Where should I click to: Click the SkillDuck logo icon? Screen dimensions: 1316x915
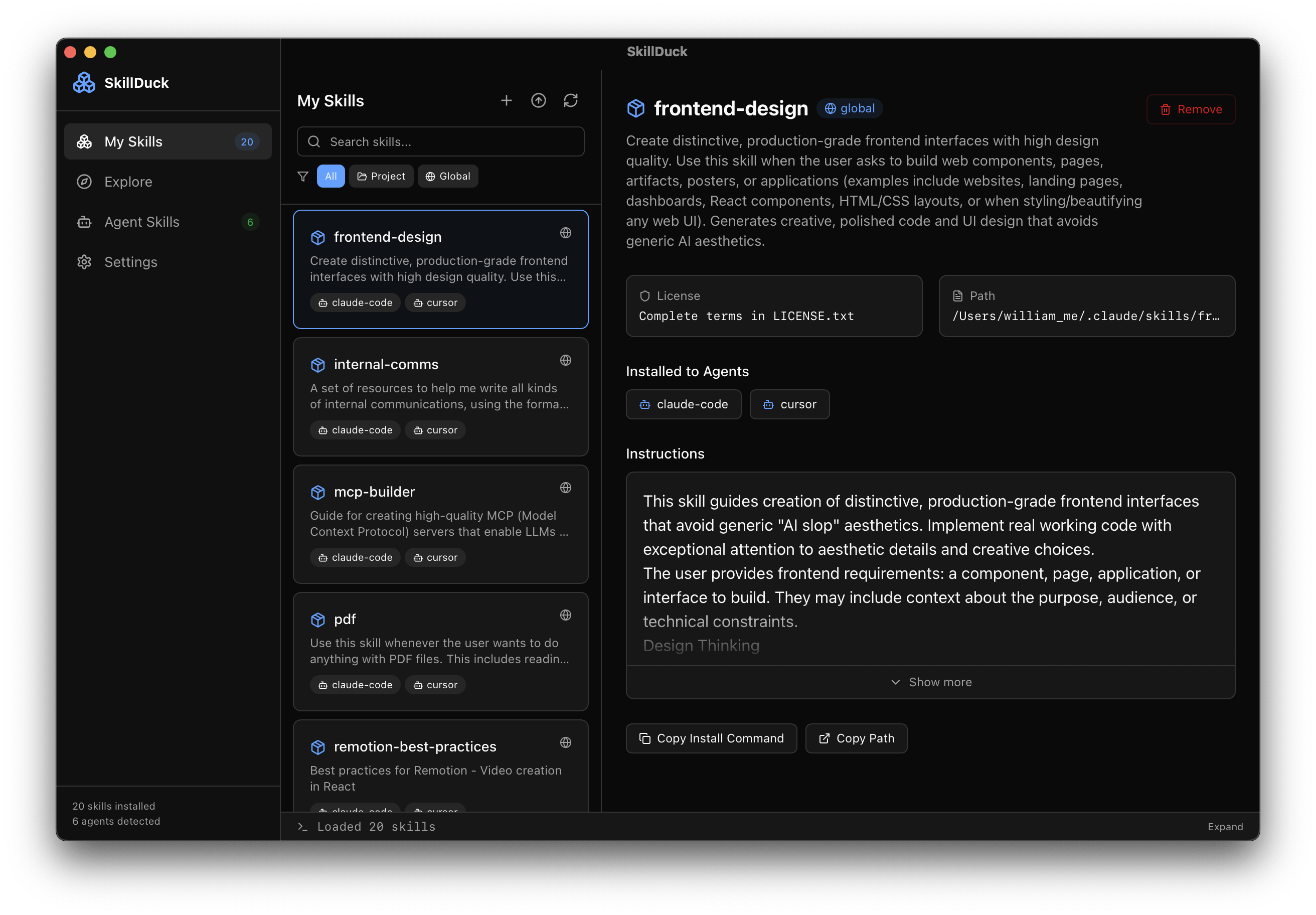(x=84, y=82)
